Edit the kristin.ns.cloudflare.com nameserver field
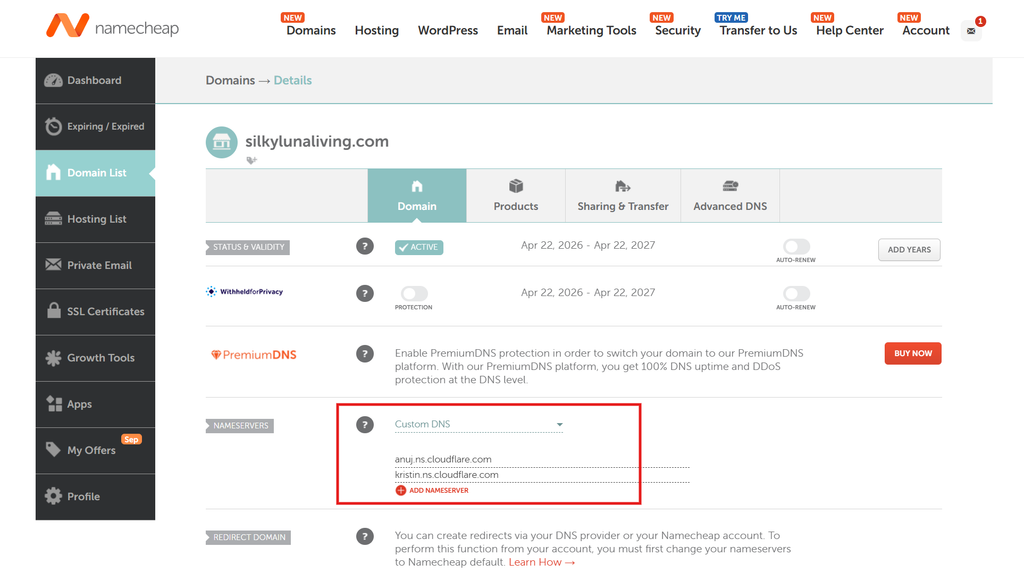The width and height of the screenshot is (1024, 582). pyautogui.click(x=542, y=475)
